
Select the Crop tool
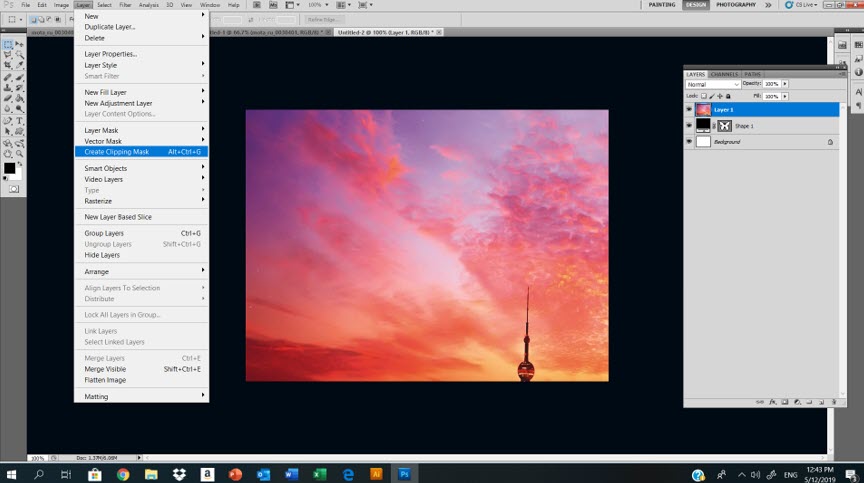click(8, 66)
